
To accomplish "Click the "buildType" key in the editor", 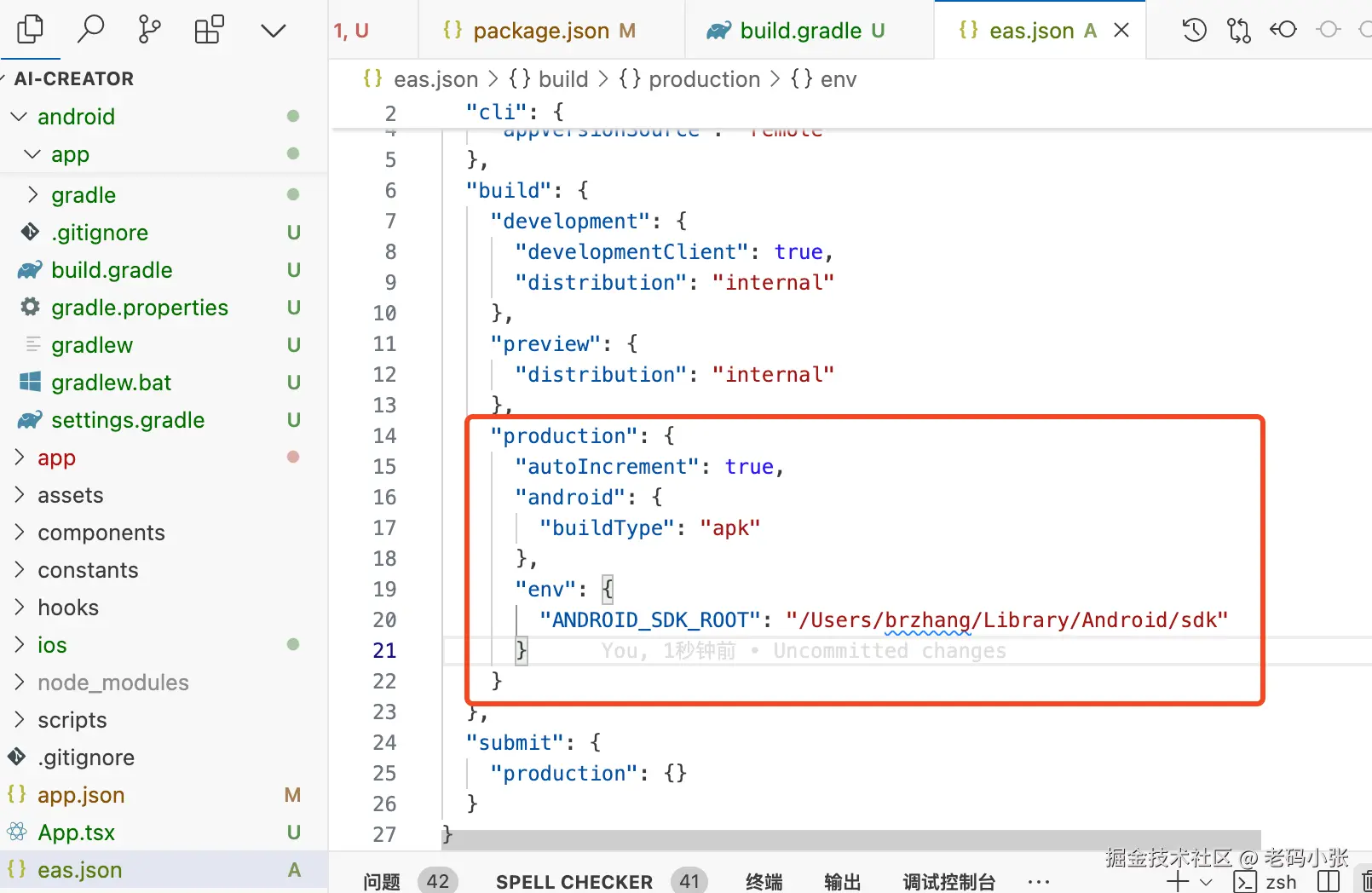I will pyautogui.click(x=607, y=528).
